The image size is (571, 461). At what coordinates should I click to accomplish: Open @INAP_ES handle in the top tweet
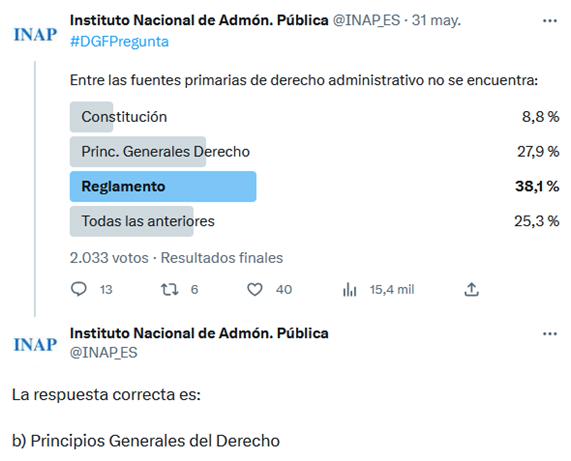pyautogui.click(x=366, y=20)
